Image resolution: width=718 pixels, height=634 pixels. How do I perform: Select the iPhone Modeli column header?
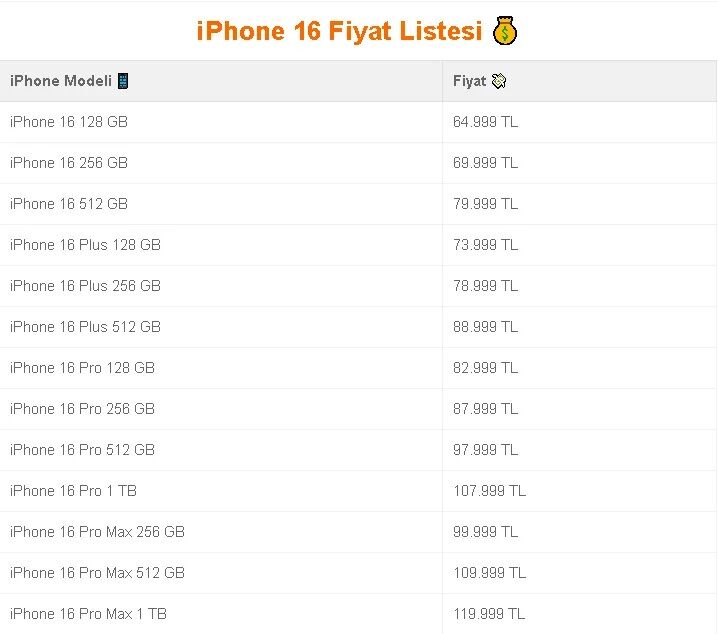coord(221,81)
